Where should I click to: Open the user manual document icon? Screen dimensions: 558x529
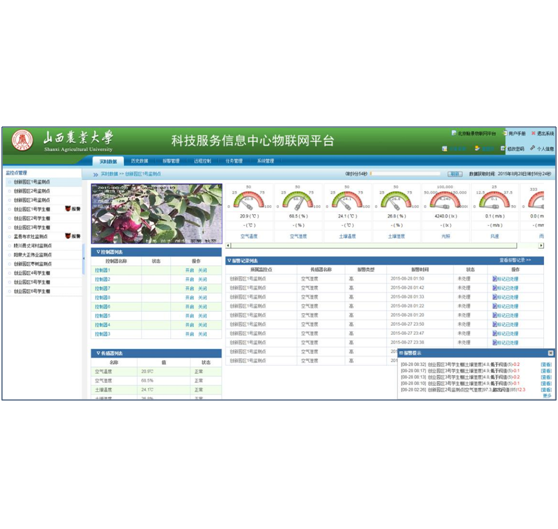(x=505, y=133)
